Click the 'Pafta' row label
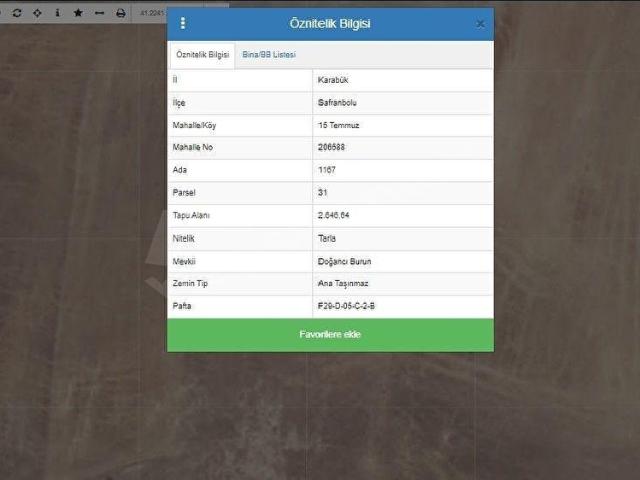 click(x=182, y=306)
